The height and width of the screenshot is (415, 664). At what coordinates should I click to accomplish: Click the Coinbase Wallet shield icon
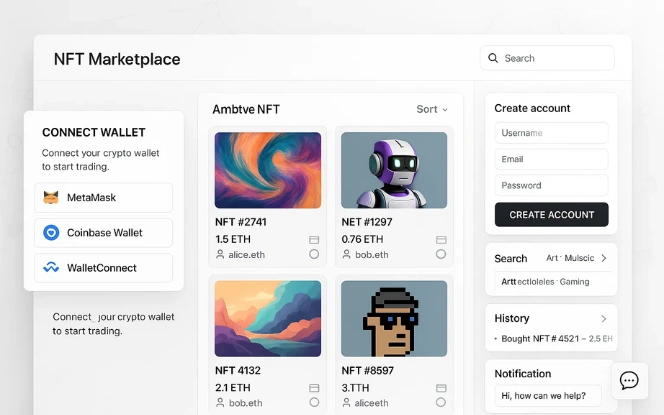tap(51, 233)
